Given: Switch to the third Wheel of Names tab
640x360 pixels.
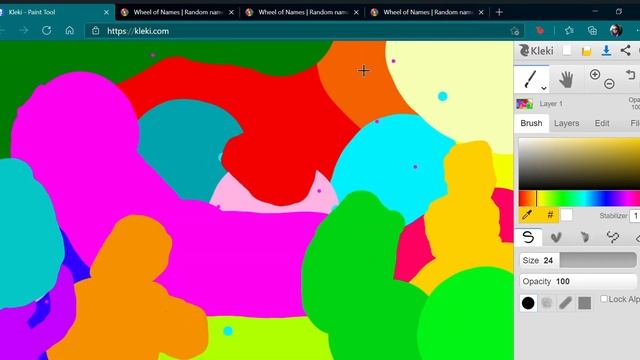Looking at the screenshot, I should pos(427,12).
